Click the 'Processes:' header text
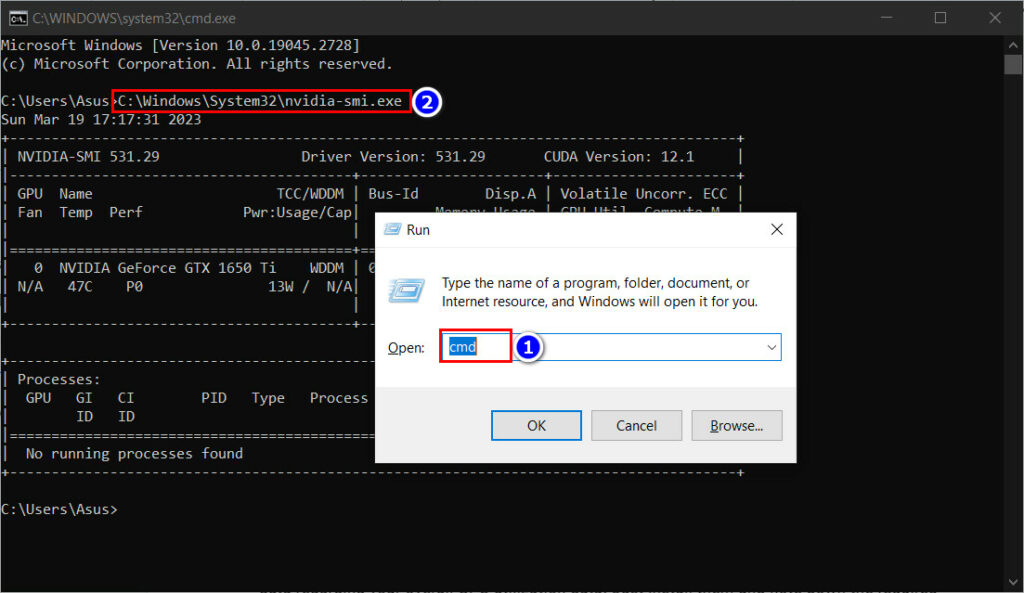1024x593 pixels. (59, 379)
